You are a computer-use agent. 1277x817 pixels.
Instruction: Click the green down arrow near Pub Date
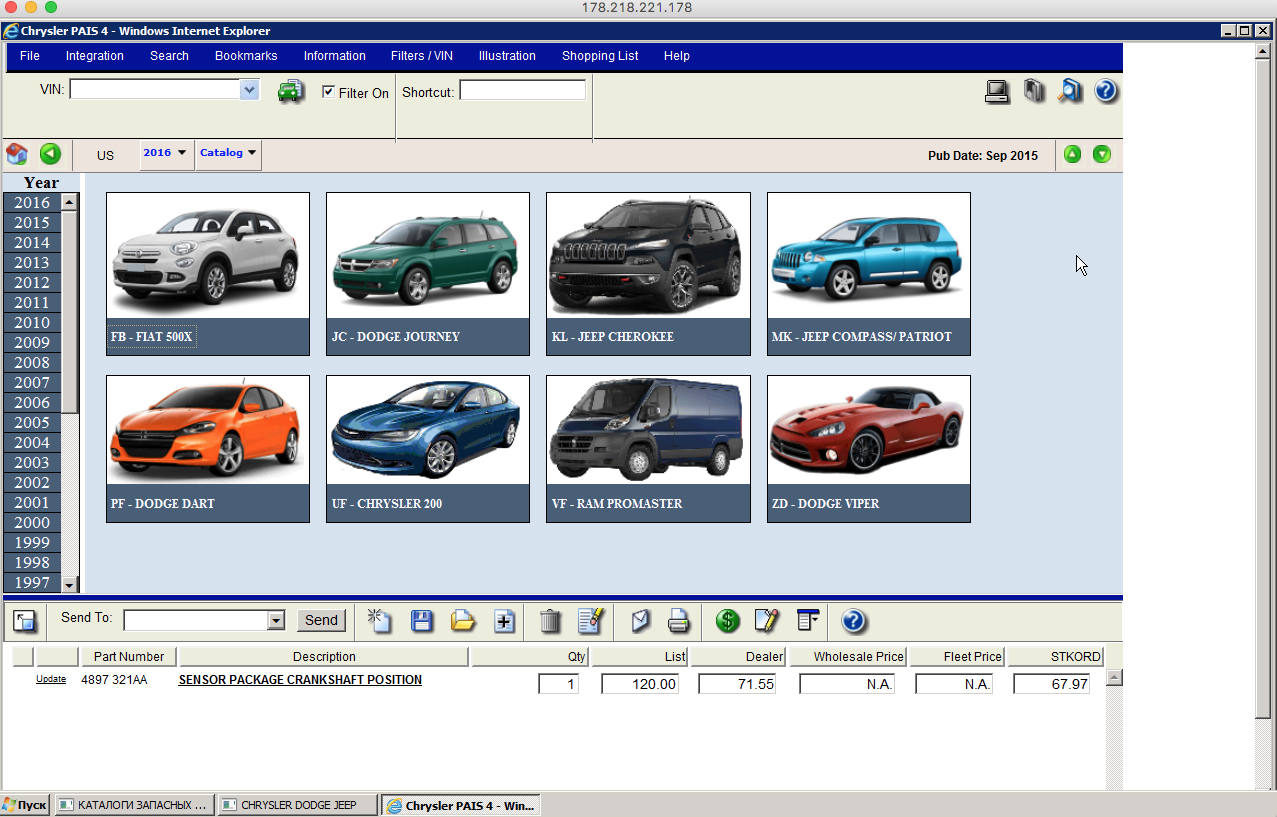click(x=1101, y=154)
